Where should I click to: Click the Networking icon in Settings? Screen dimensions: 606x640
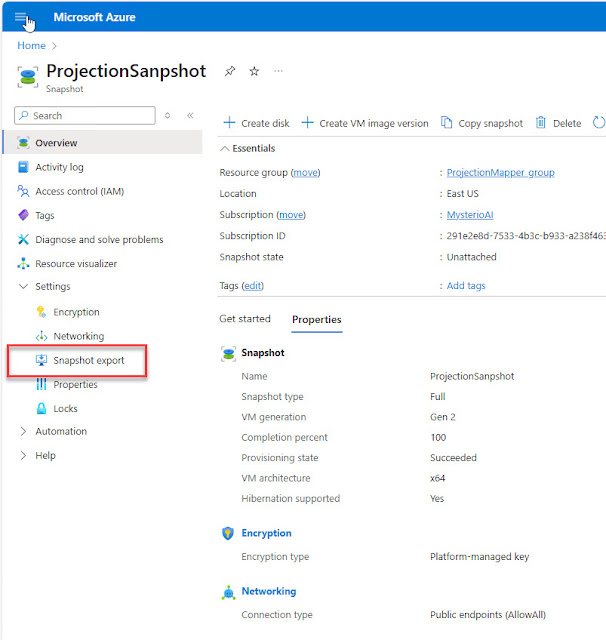(41, 336)
